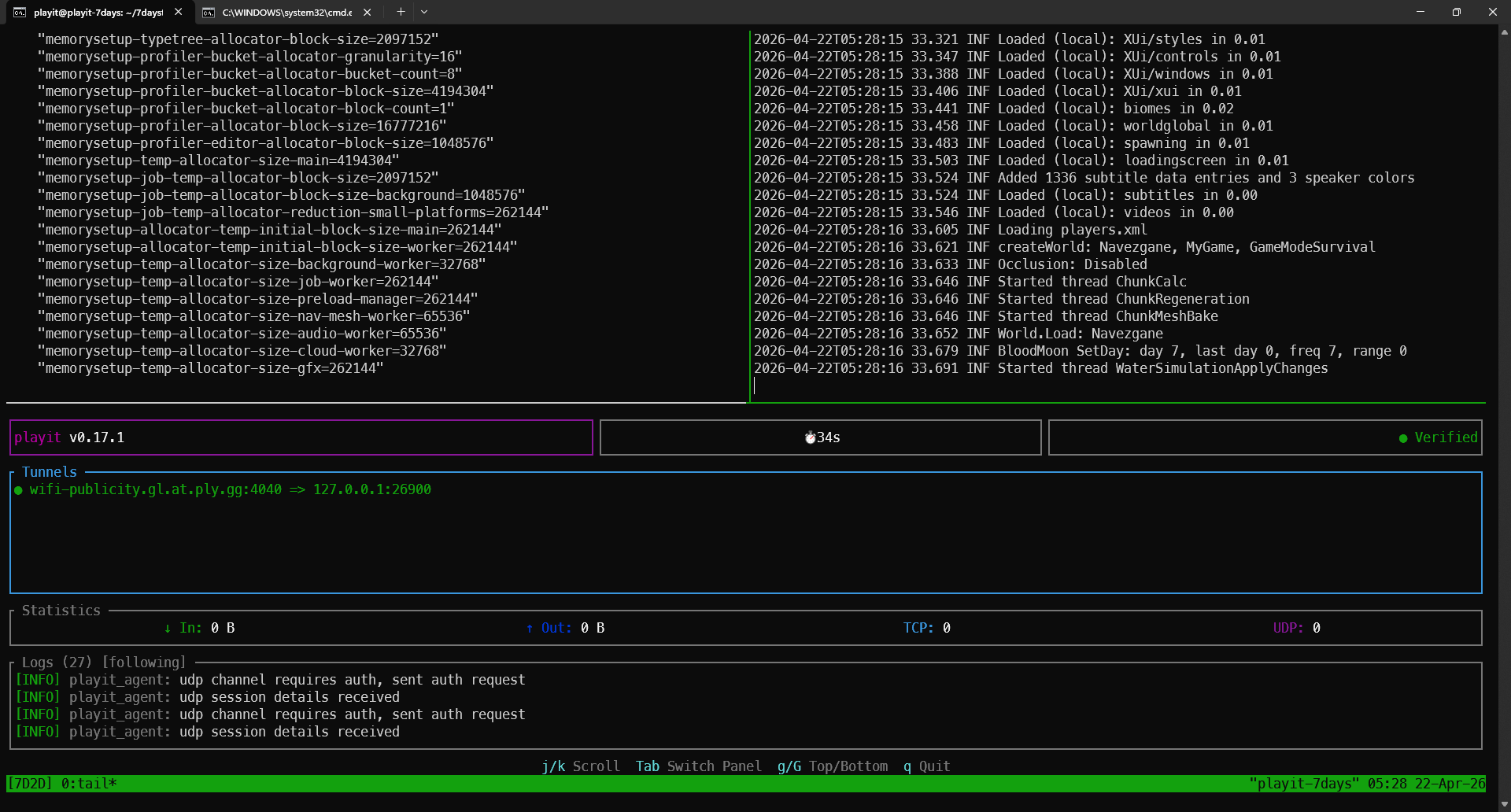Screen dimensions: 1511x812
Task: Click the Tunnels panel title
Action: (x=50, y=472)
